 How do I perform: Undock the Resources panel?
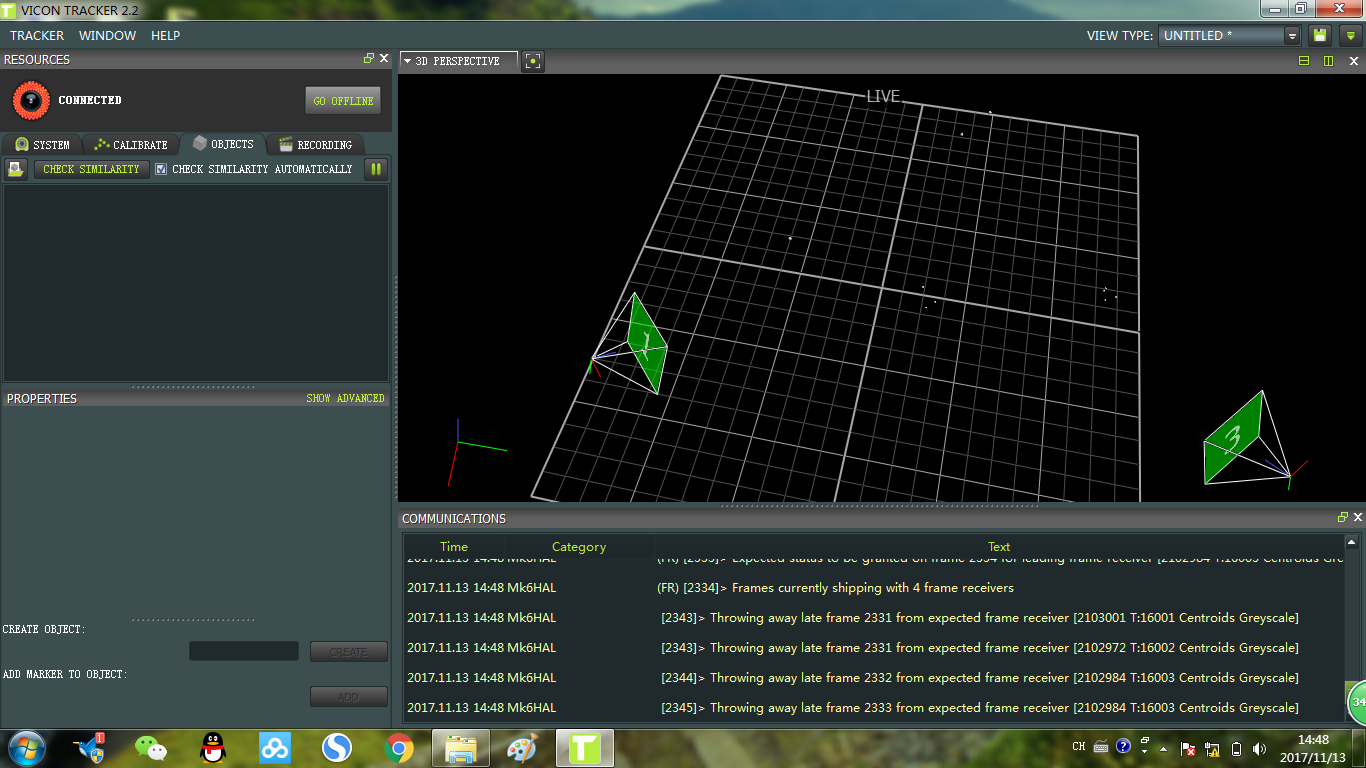(x=368, y=59)
